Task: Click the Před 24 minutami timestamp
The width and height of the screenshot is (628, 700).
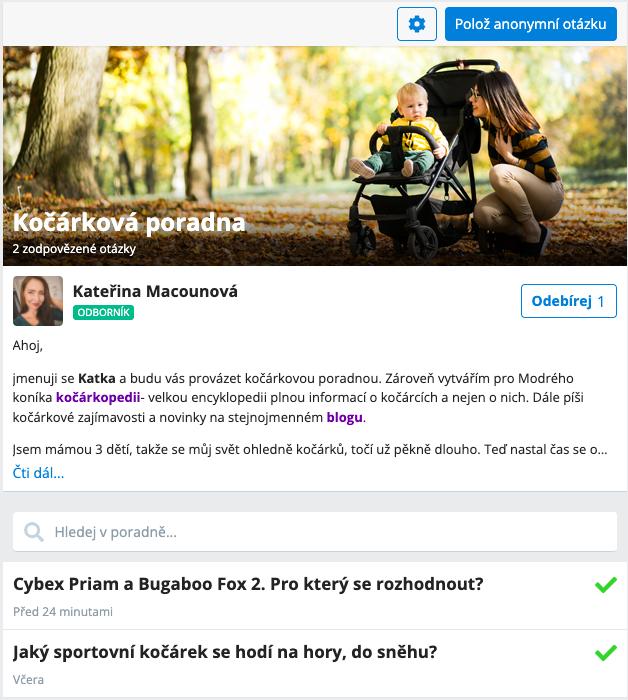Action: [62, 612]
